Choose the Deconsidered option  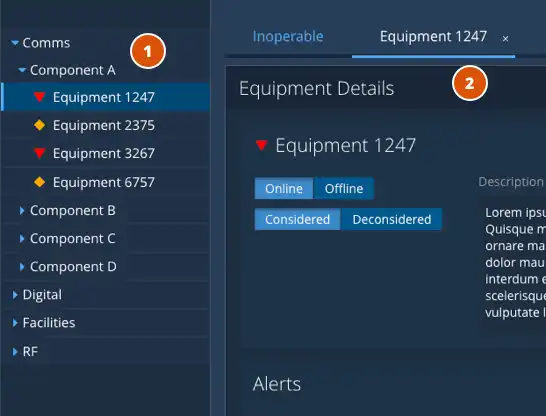[x=391, y=219]
